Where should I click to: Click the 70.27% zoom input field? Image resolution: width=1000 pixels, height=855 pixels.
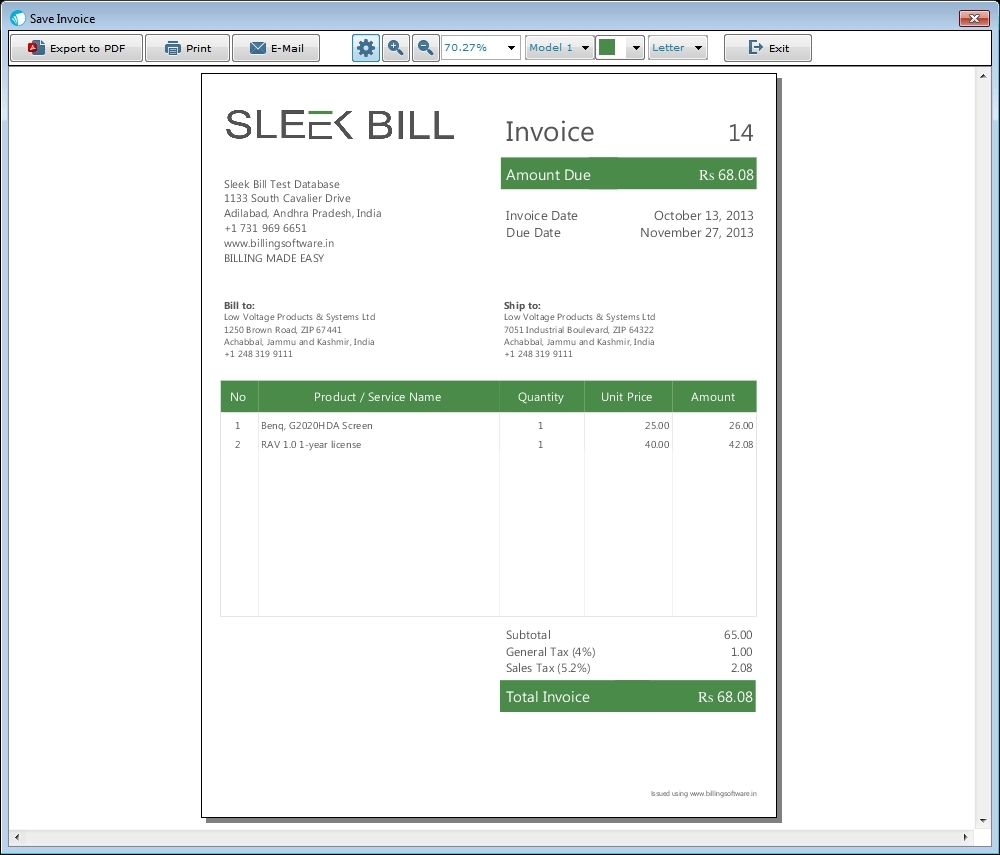pyautogui.click(x=473, y=48)
